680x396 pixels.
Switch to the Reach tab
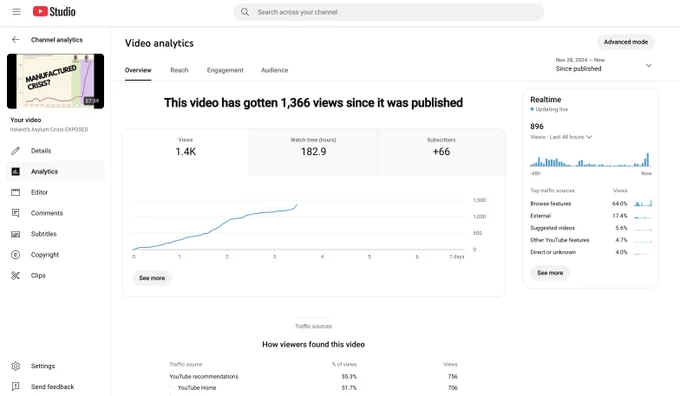[179, 70]
